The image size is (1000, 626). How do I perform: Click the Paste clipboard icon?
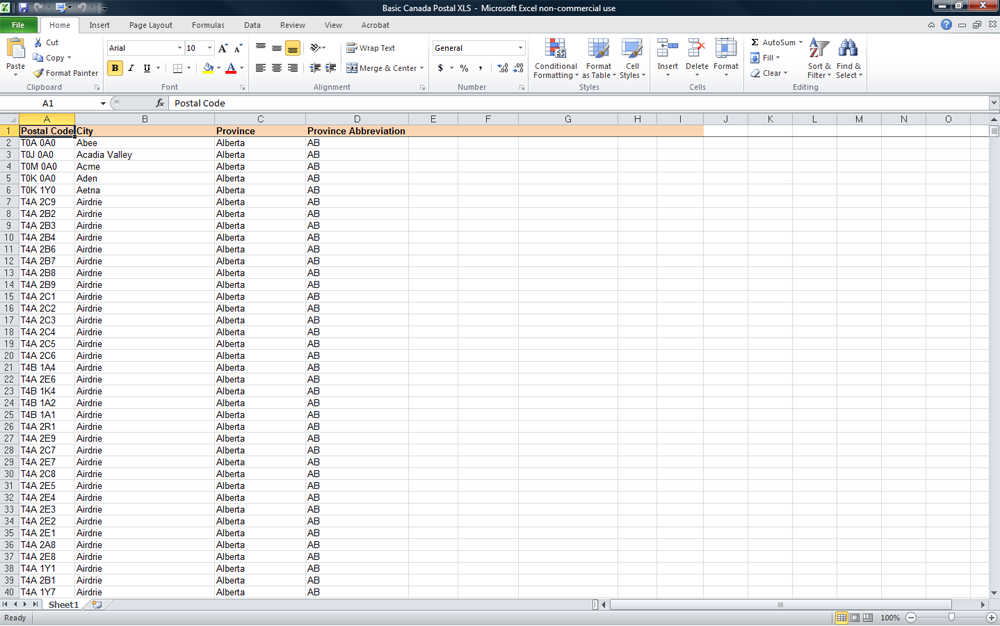(15, 48)
